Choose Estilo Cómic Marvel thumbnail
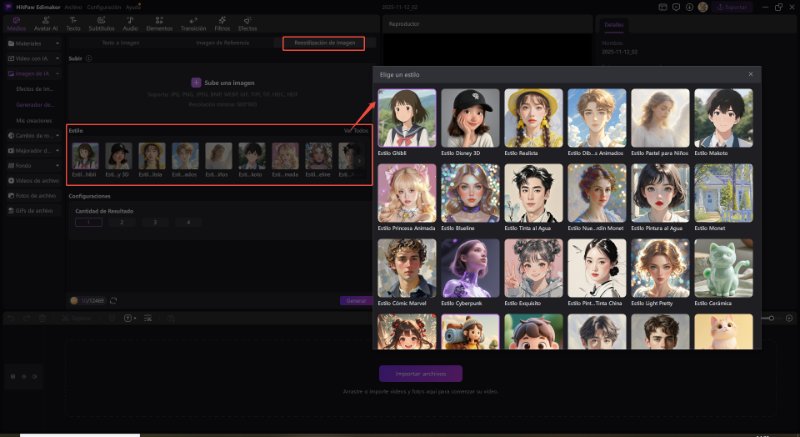This screenshot has height=437, width=800. (x=407, y=268)
